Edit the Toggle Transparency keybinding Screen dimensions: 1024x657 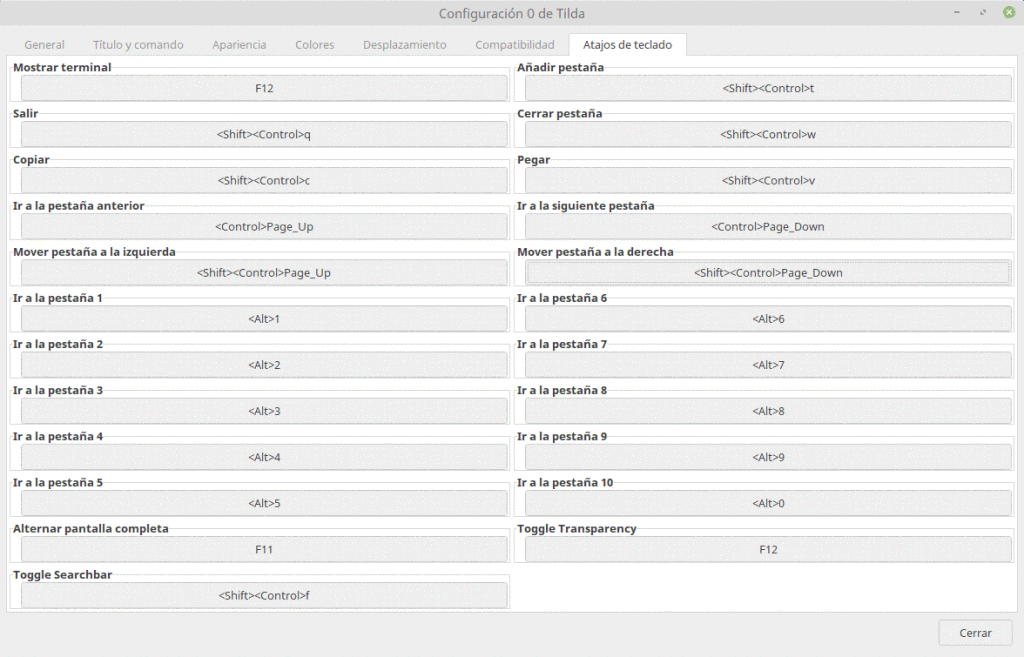(x=767, y=549)
